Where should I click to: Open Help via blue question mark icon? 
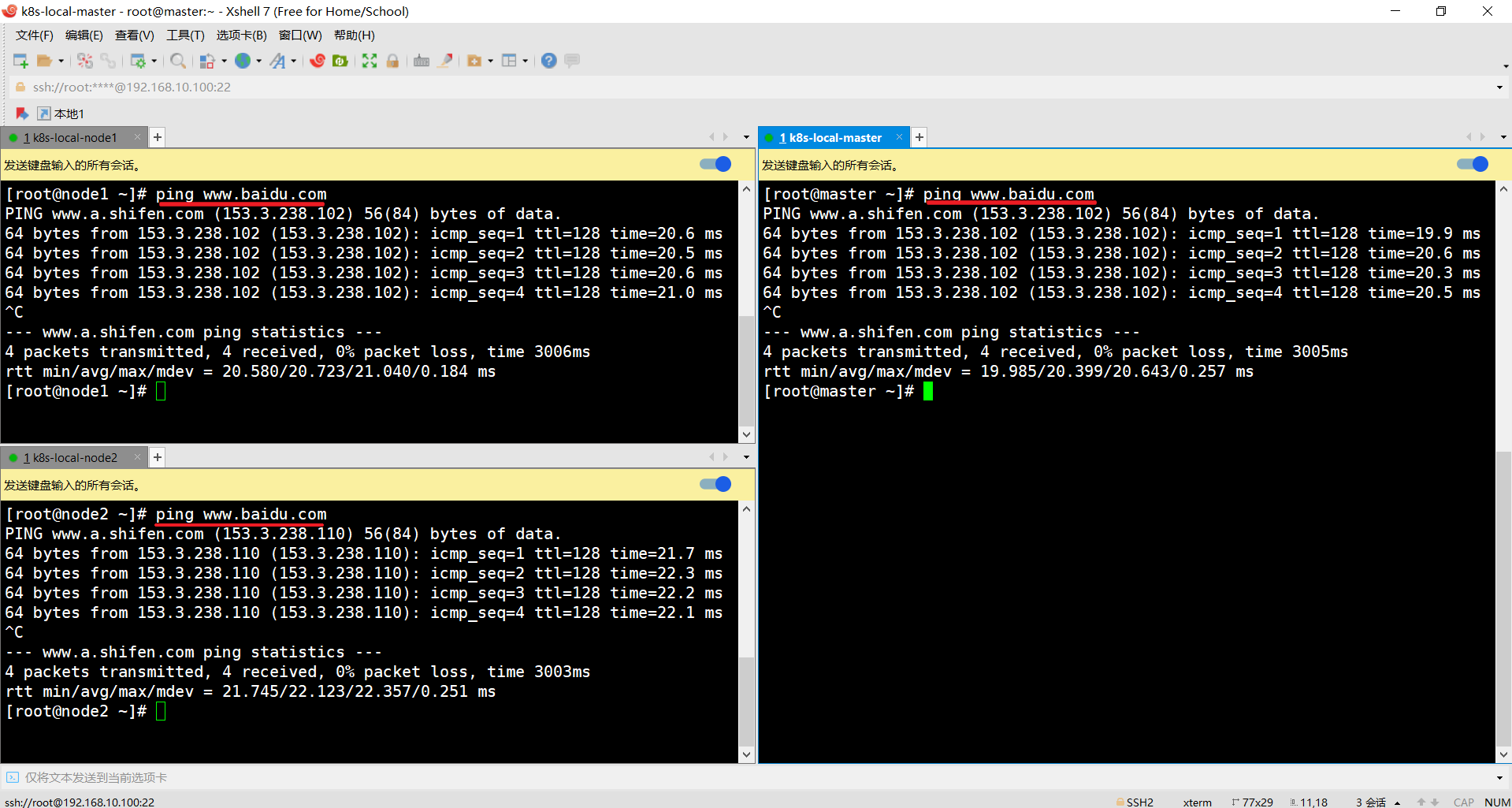549,61
